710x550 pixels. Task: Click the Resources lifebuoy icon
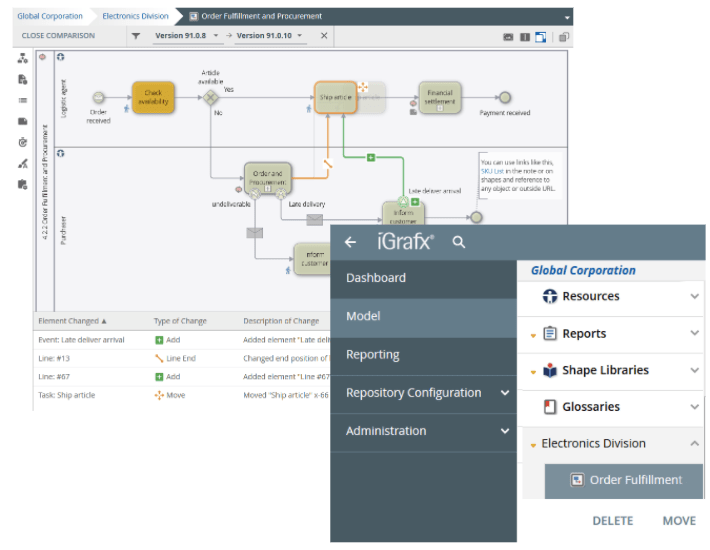(x=550, y=296)
